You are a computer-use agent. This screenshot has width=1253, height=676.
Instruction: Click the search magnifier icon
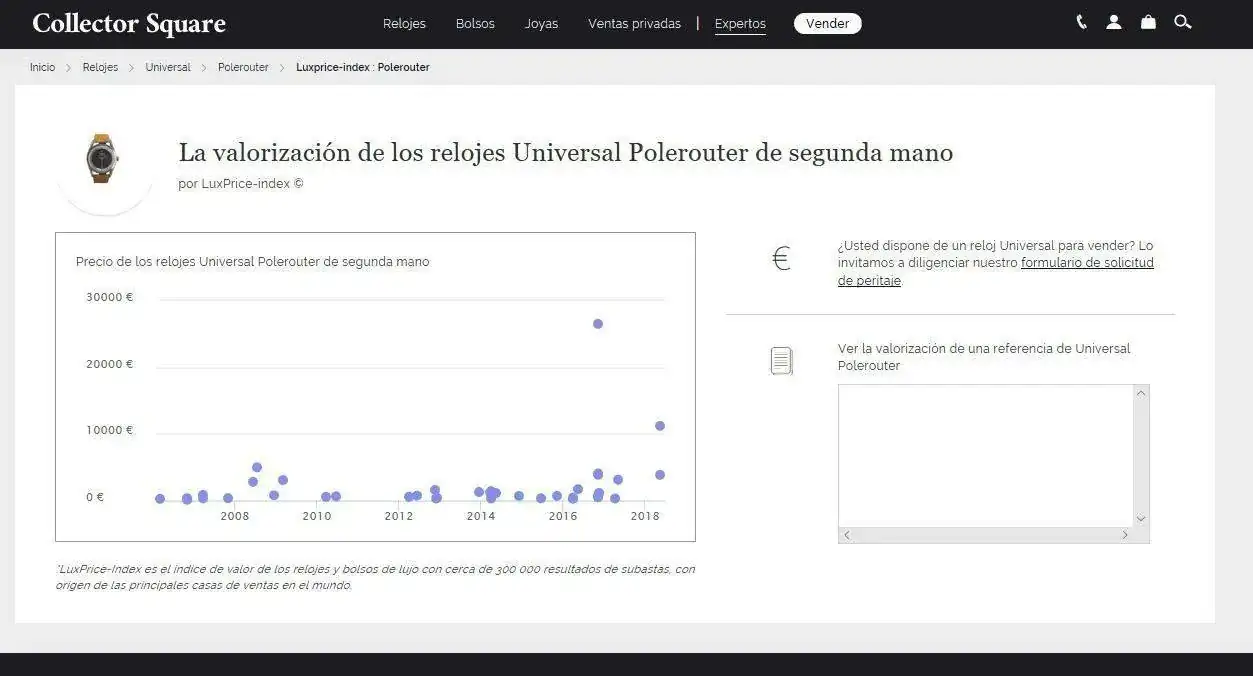[x=1183, y=22]
